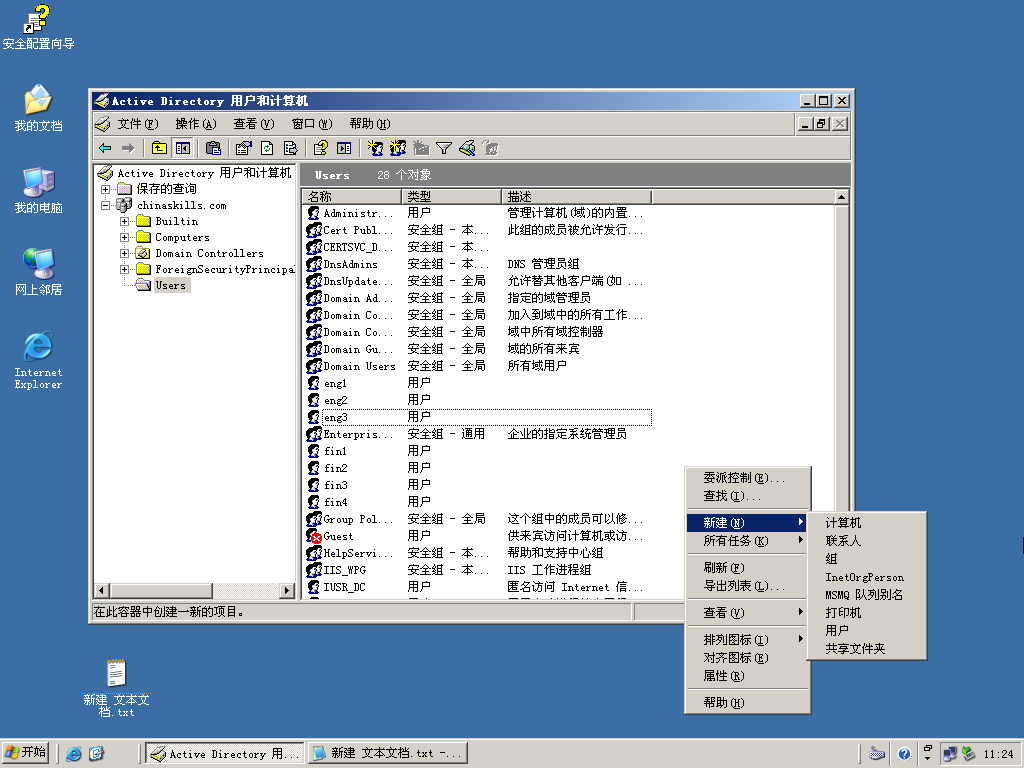Select the Domain Users group row
The height and width of the screenshot is (768, 1024).
[479, 366]
